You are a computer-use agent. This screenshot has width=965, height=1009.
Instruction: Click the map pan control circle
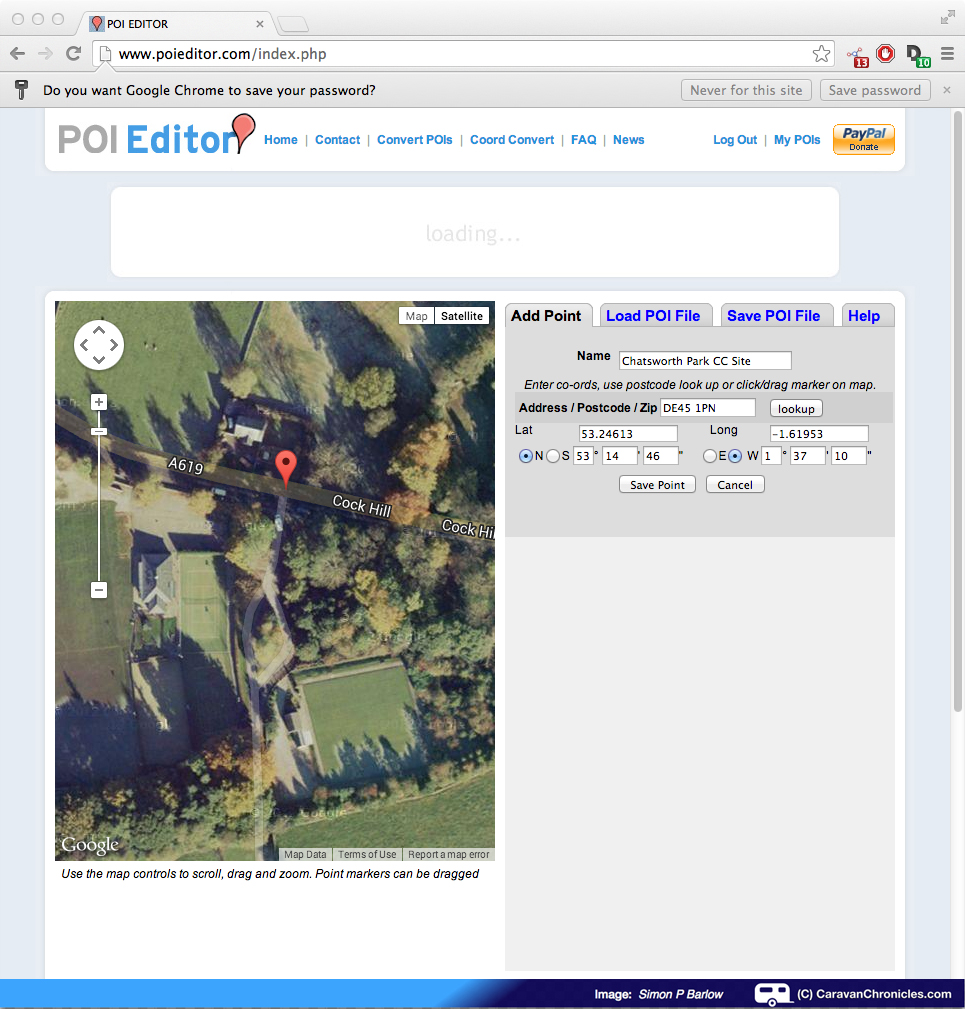[98, 345]
